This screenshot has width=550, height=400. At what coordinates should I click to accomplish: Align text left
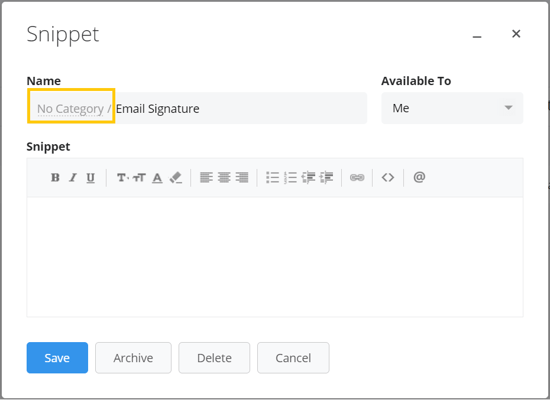tap(206, 178)
